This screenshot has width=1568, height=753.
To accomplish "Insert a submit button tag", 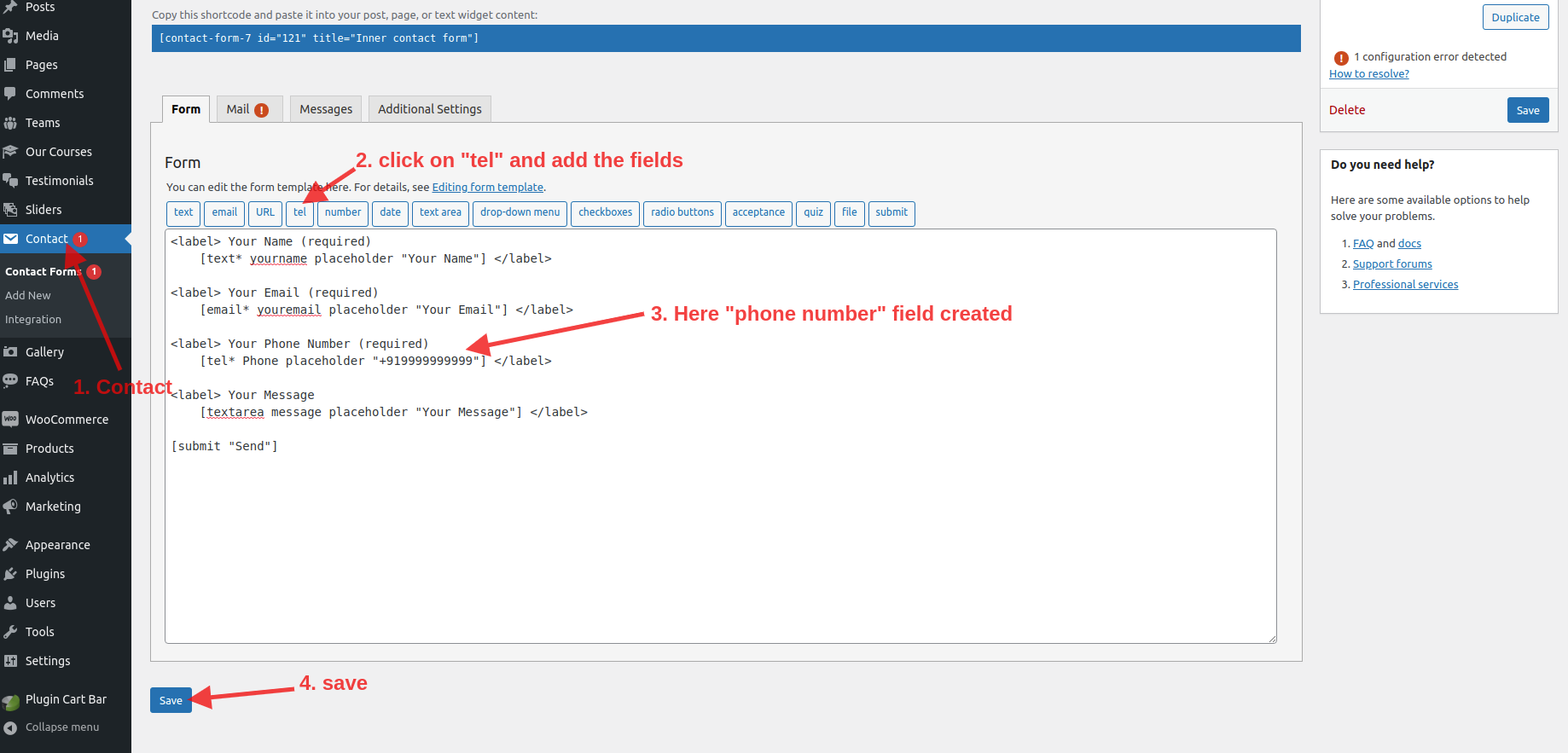I will [x=891, y=213].
